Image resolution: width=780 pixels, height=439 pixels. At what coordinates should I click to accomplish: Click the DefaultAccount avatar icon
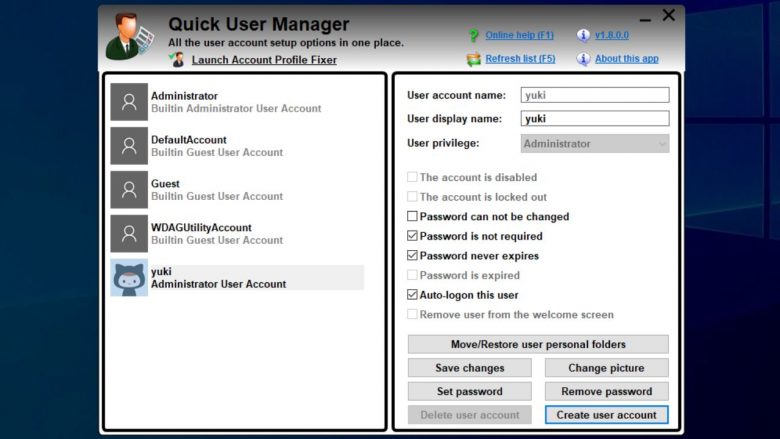[129, 146]
